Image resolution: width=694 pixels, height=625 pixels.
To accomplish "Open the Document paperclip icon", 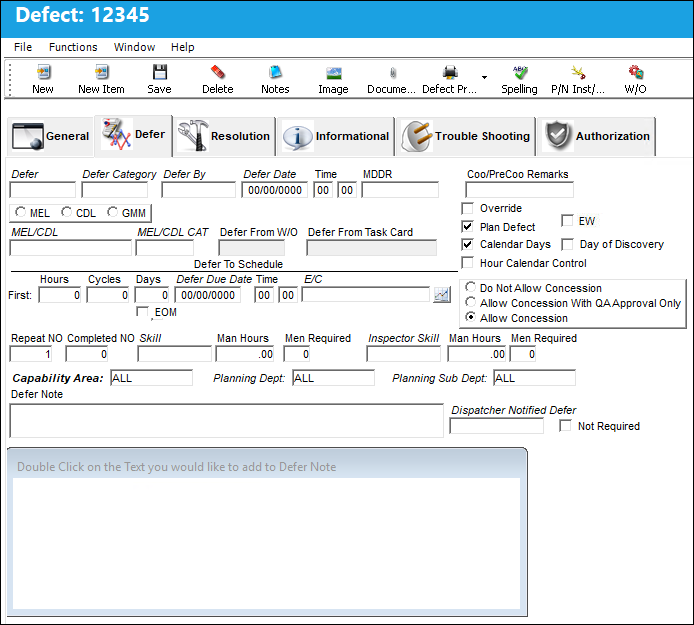I will point(393,73).
